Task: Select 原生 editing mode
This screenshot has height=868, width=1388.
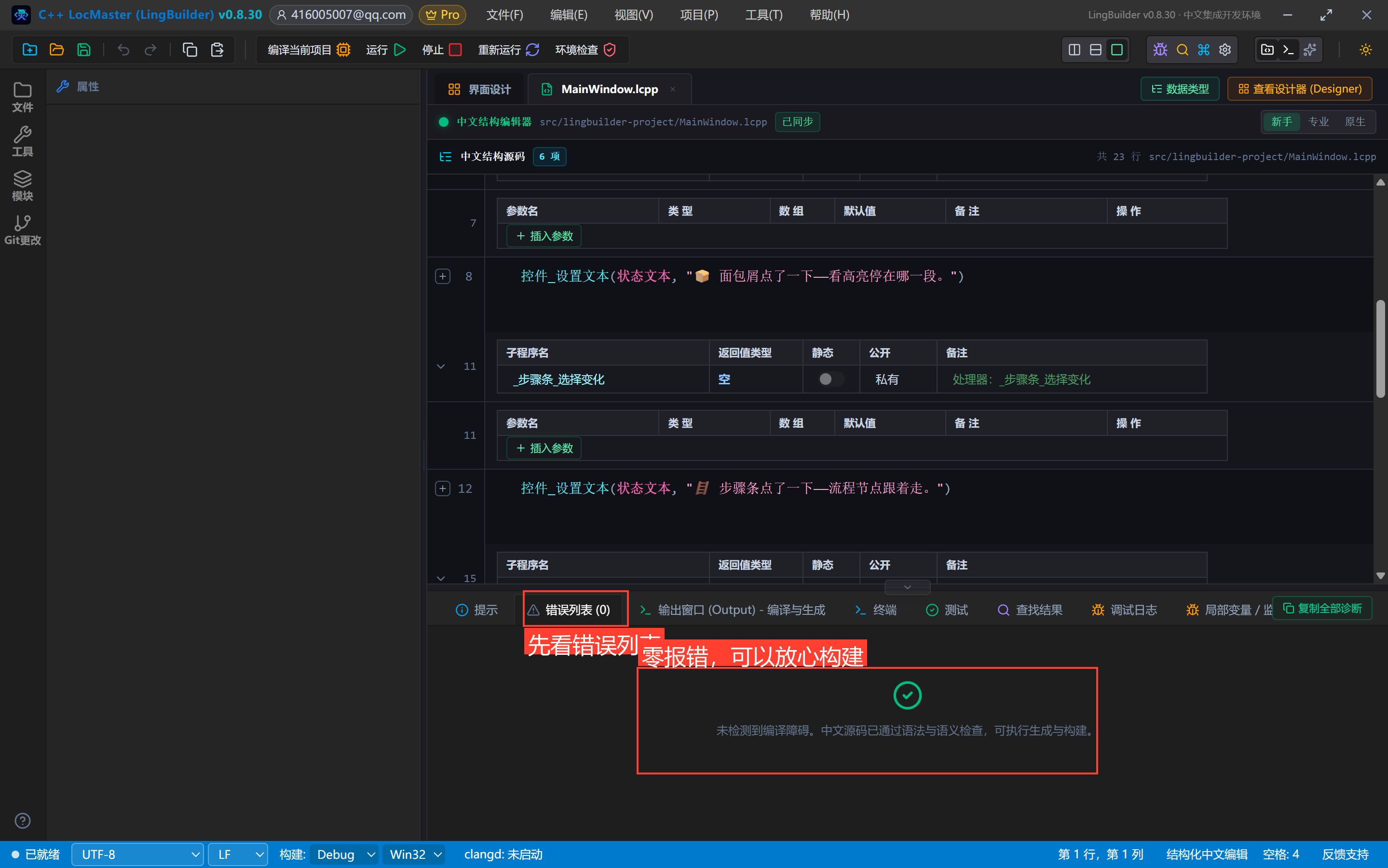Action: [x=1355, y=122]
